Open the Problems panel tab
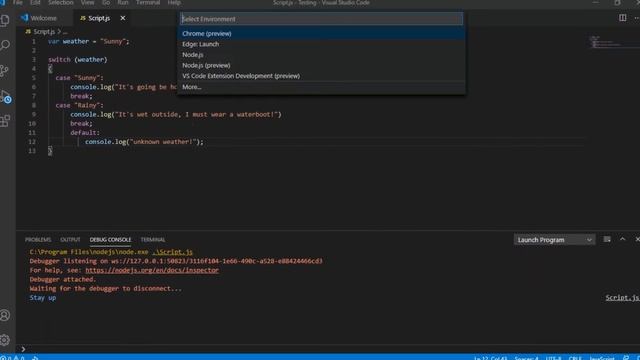The height and width of the screenshot is (360, 640). (38, 240)
